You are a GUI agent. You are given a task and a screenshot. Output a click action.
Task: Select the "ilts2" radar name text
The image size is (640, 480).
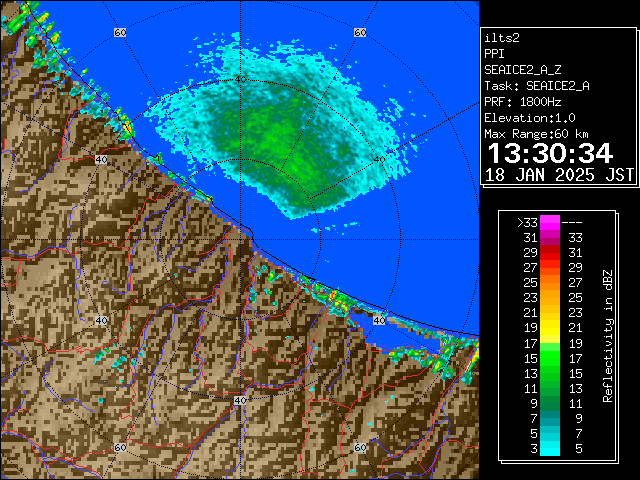tap(502, 38)
